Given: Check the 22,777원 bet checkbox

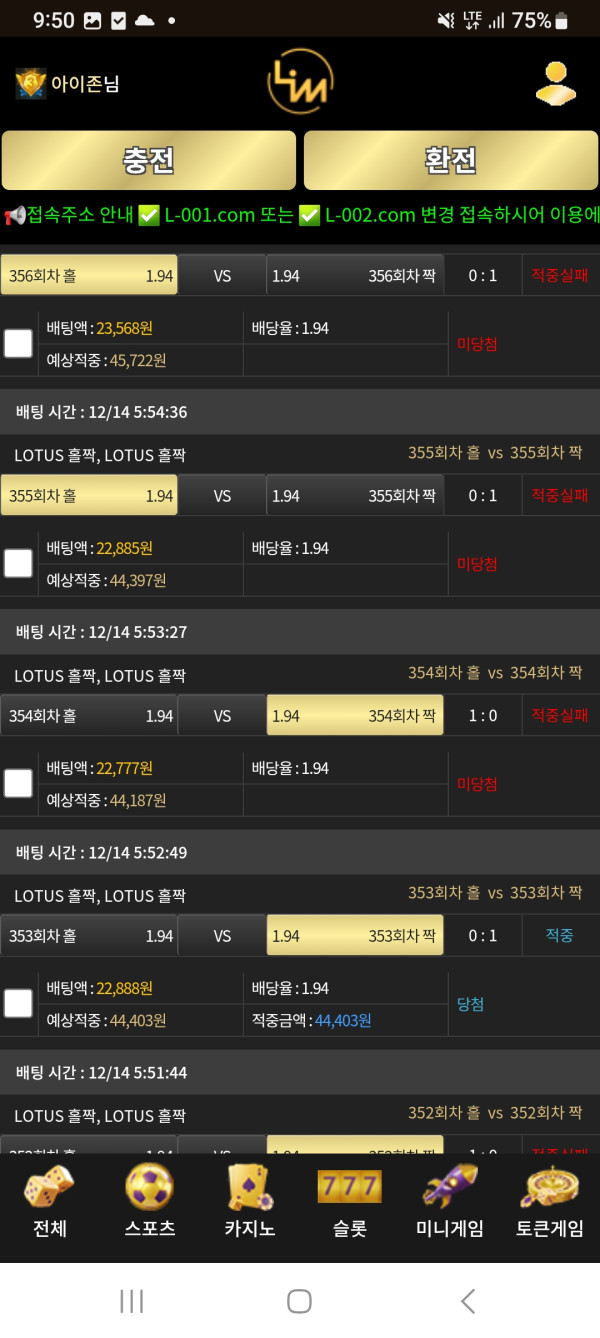Looking at the screenshot, I should pyautogui.click(x=18, y=784).
